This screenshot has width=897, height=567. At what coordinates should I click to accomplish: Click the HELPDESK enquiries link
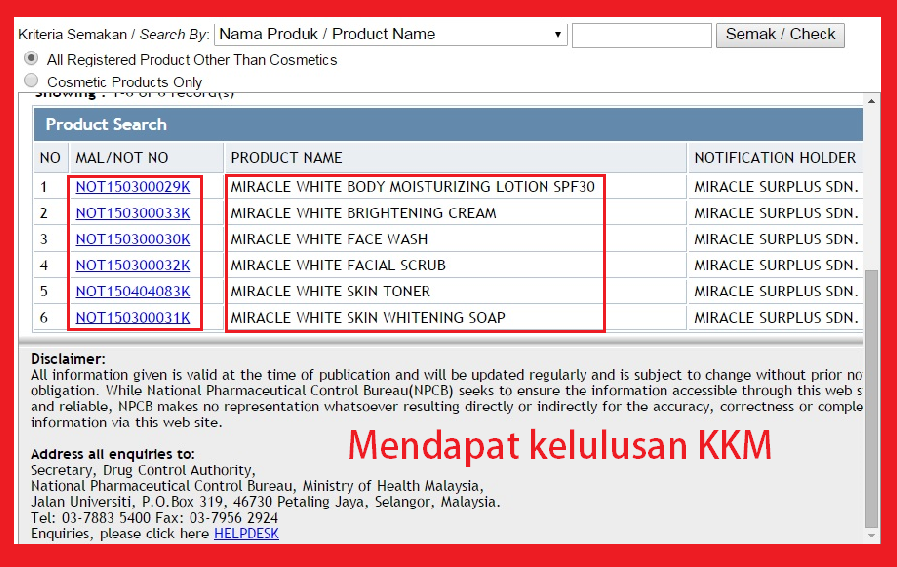246,534
